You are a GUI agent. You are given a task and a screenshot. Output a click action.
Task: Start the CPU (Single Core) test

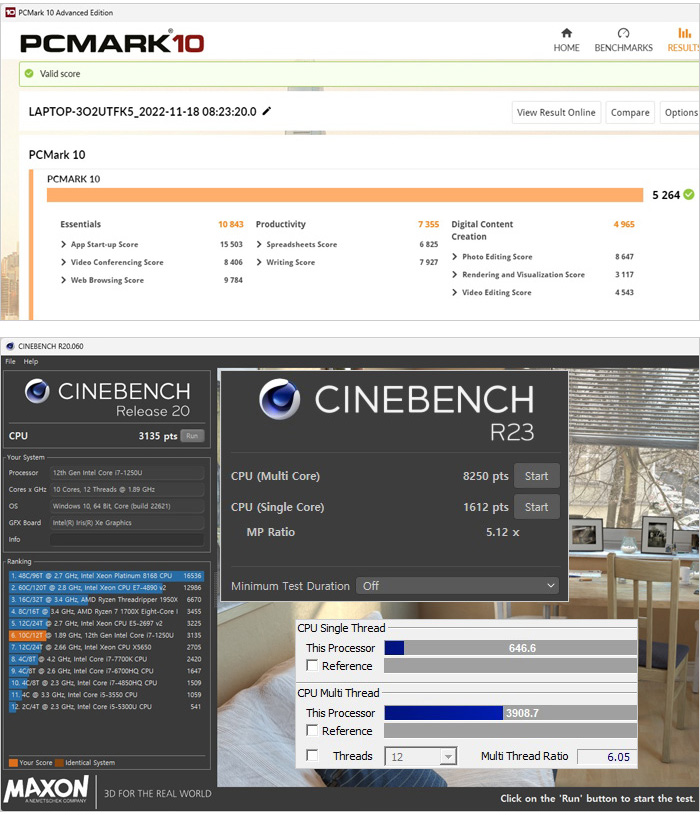pos(536,506)
